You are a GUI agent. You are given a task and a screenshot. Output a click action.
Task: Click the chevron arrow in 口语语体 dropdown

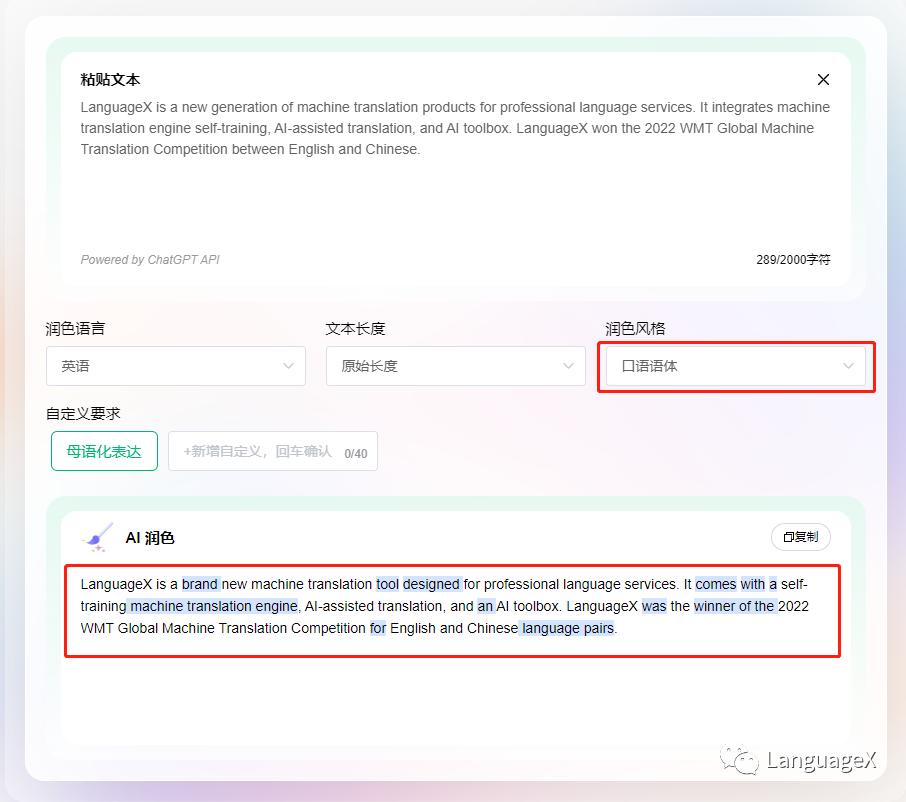[x=848, y=366]
